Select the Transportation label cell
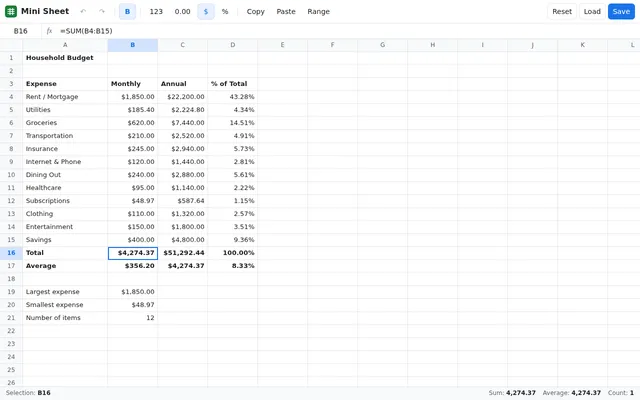This screenshot has width=640, height=400. pyautogui.click(x=65, y=136)
